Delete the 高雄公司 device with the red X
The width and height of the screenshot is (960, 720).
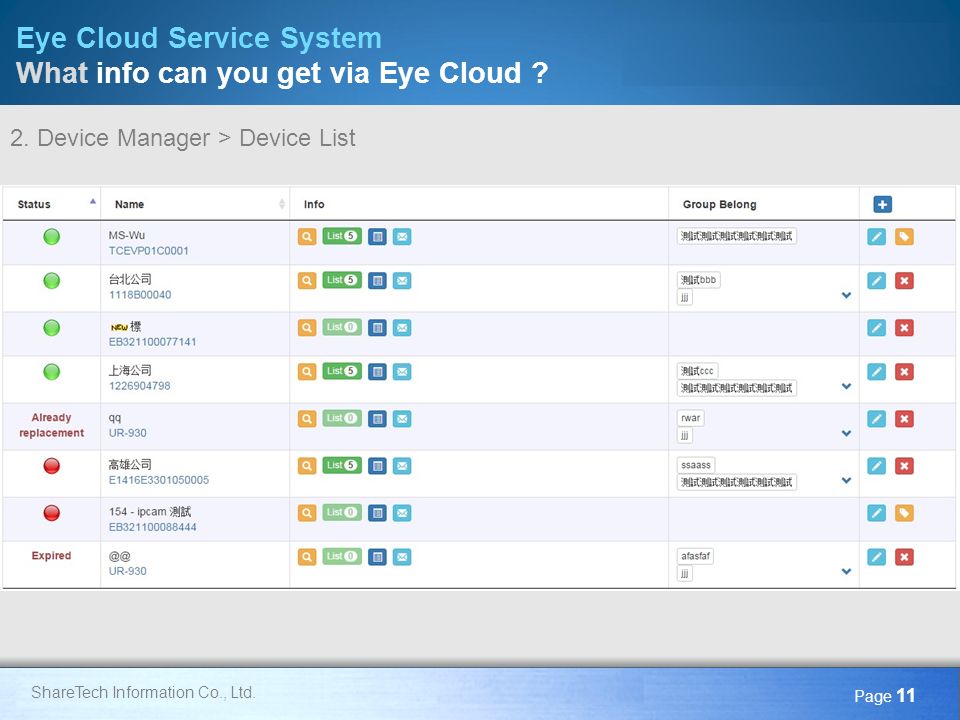pos(904,467)
